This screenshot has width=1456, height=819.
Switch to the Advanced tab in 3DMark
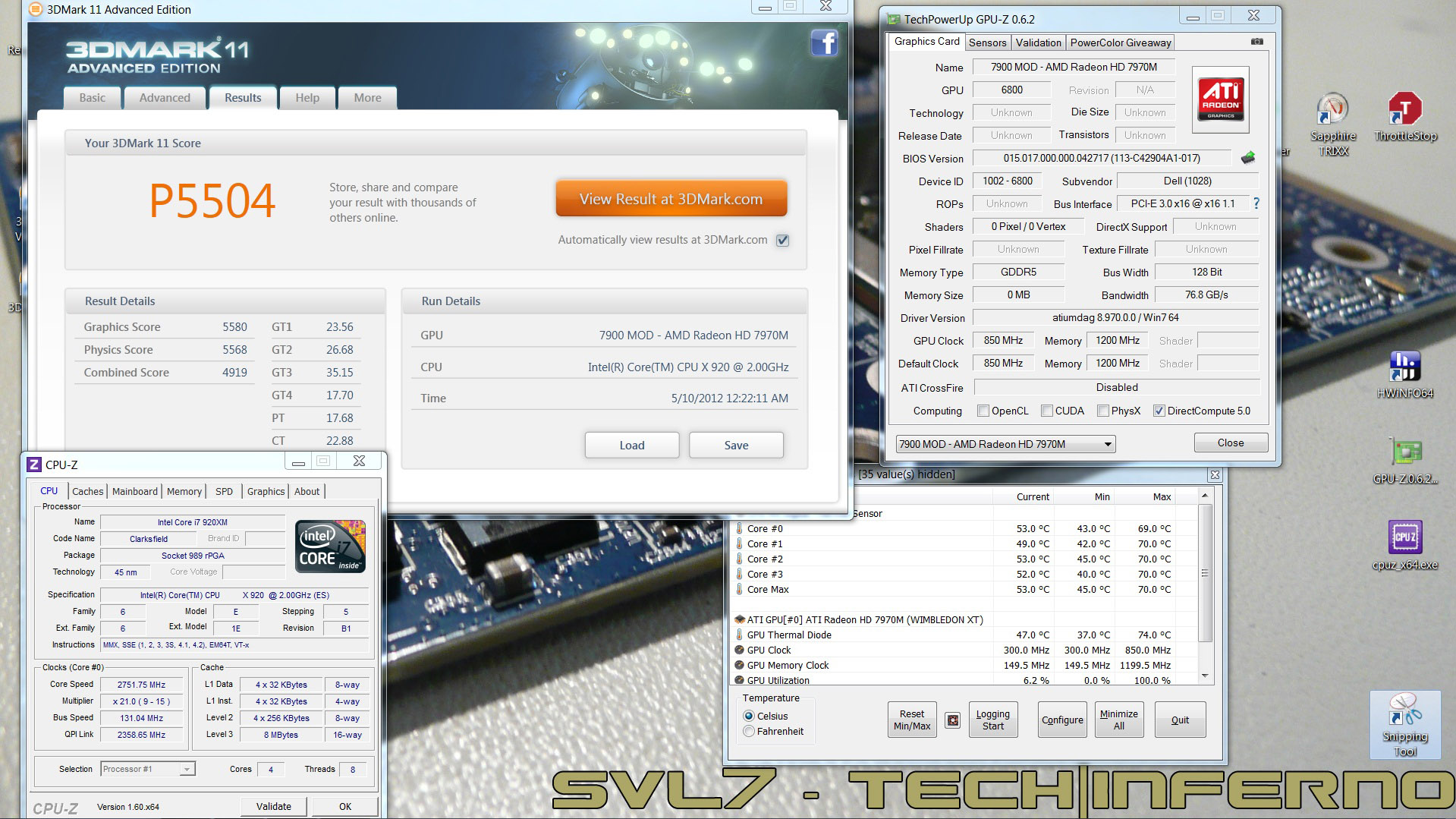pos(165,98)
